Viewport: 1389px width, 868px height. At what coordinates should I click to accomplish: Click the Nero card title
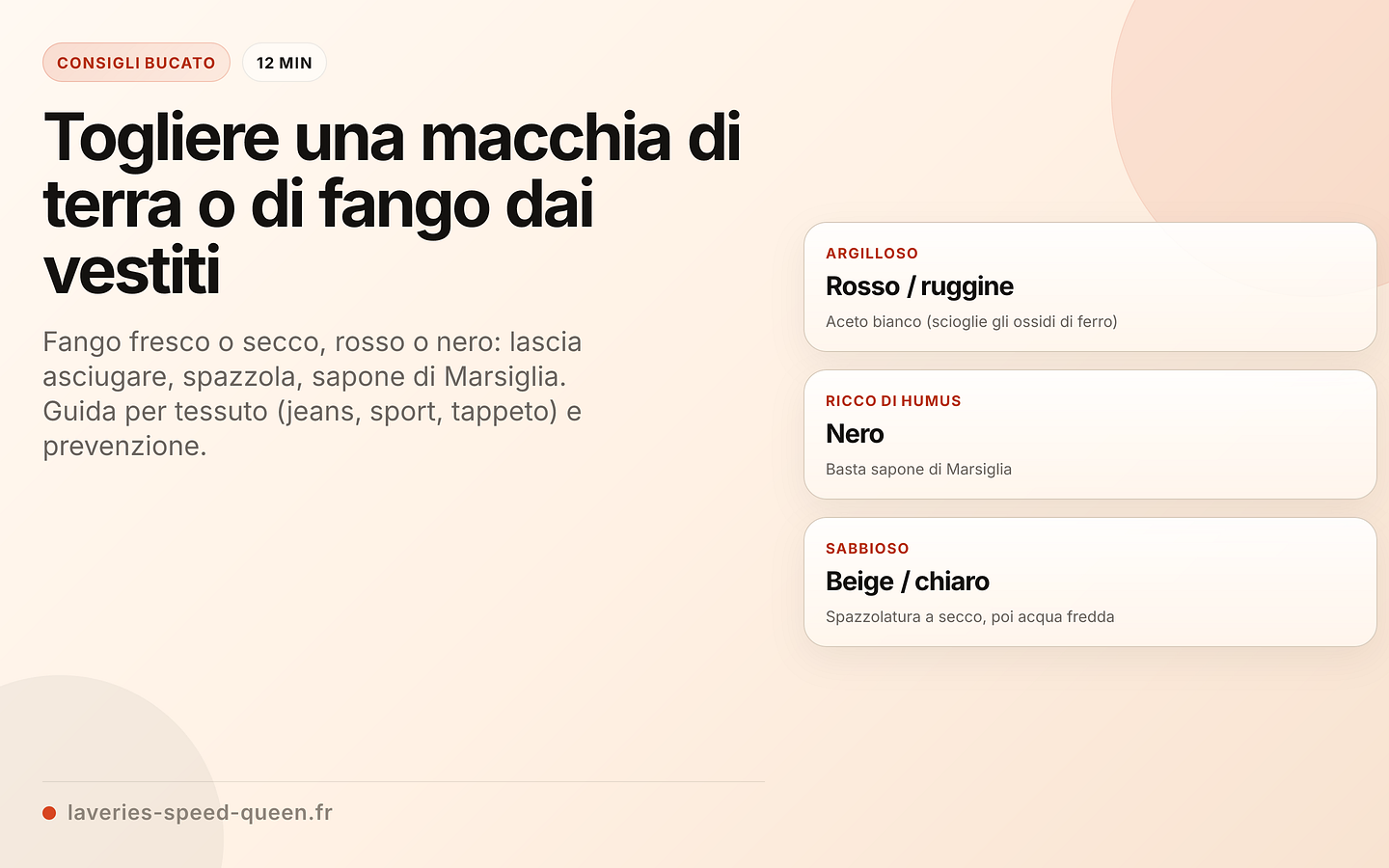tap(855, 434)
